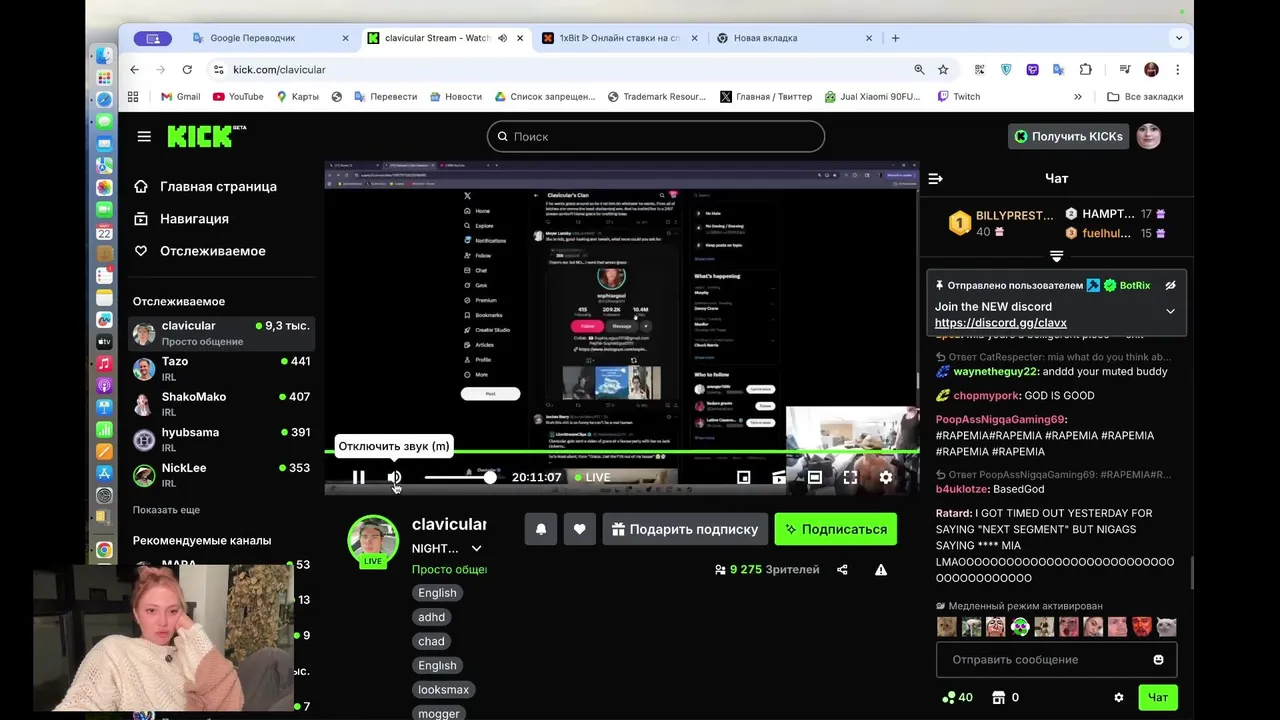Screen dimensions: 1280x720
Task: Click the looksmax tag
Action: point(443,690)
